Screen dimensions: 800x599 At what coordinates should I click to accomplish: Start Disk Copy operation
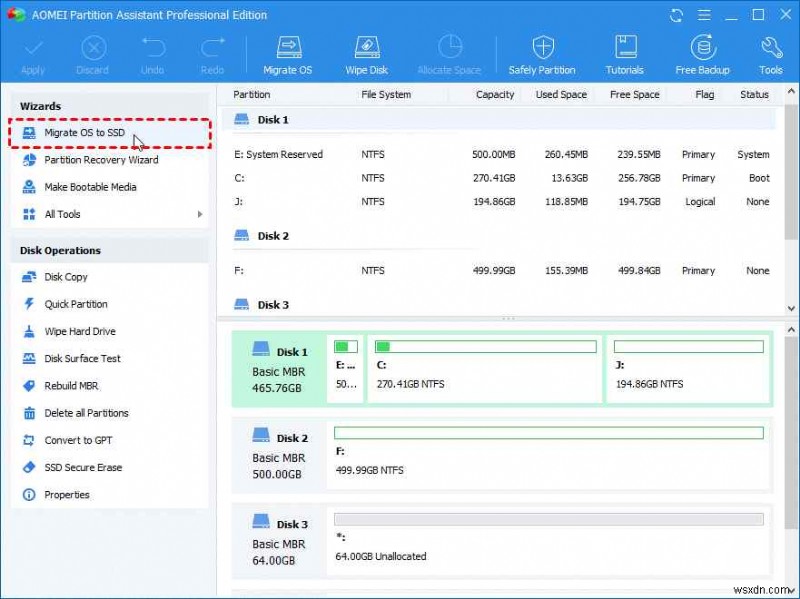tap(66, 277)
